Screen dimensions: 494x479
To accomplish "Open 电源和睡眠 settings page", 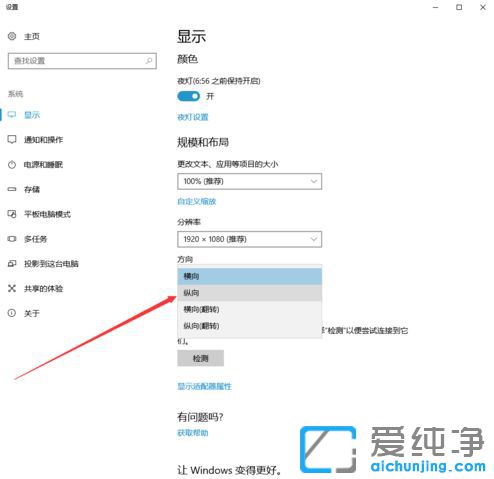I will point(43,164).
